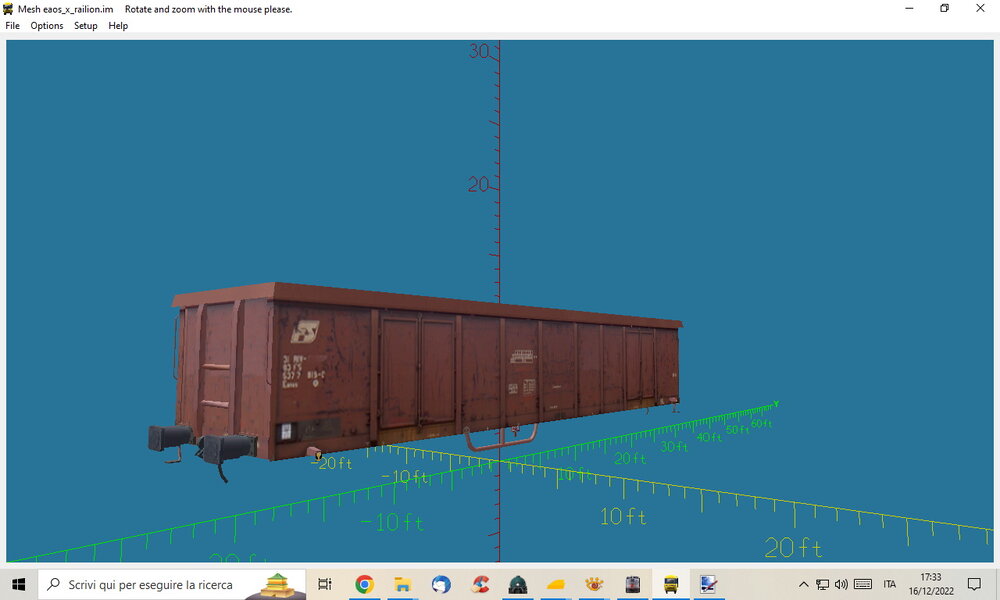Image resolution: width=1000 pixels, height=600 pixels.
Task: Open Google Chrome from taskbar
Action: click(x=364, y=584)
